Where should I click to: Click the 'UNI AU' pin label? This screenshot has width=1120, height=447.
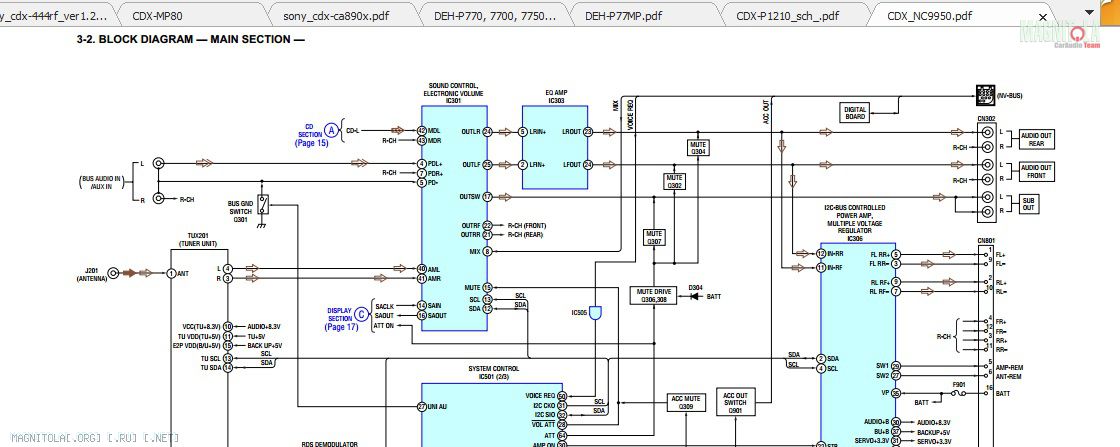(437, 406)
